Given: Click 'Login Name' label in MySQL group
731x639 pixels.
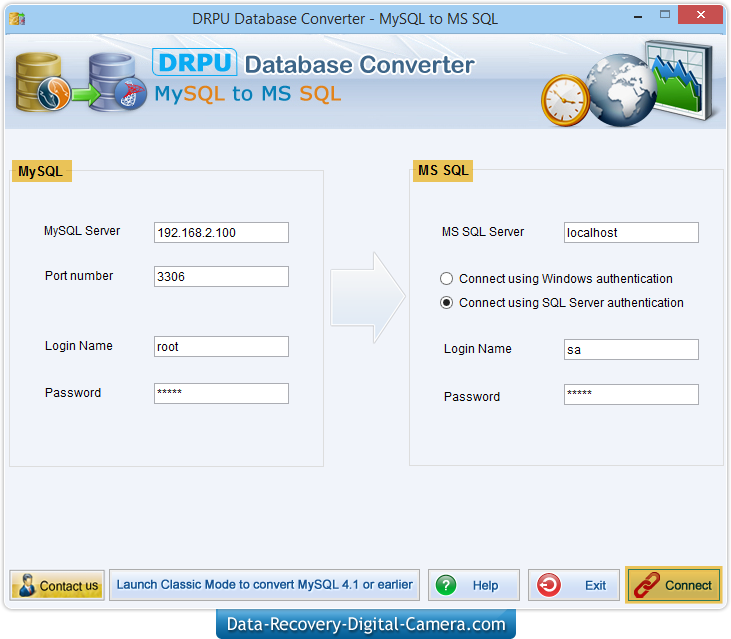Looking at the screenshot, I should click(x=79, y=346).
